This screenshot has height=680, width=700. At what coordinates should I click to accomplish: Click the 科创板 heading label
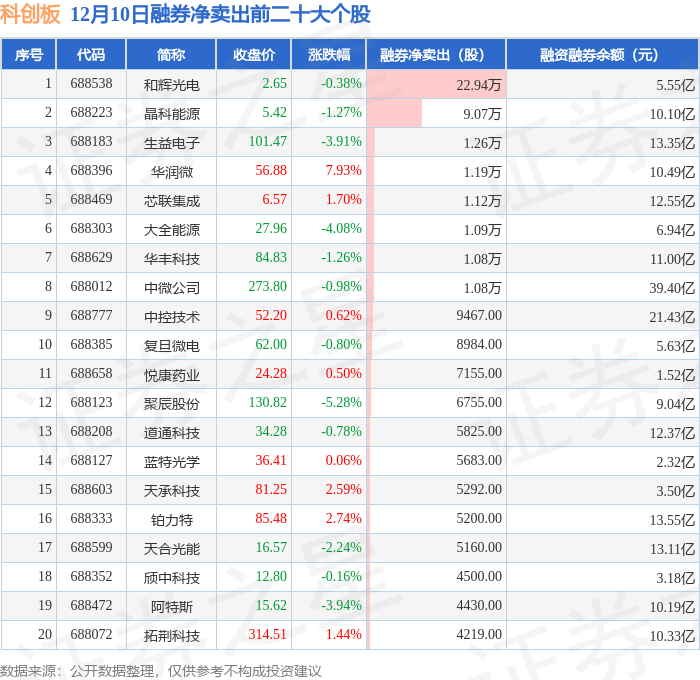tap(30, 14)
